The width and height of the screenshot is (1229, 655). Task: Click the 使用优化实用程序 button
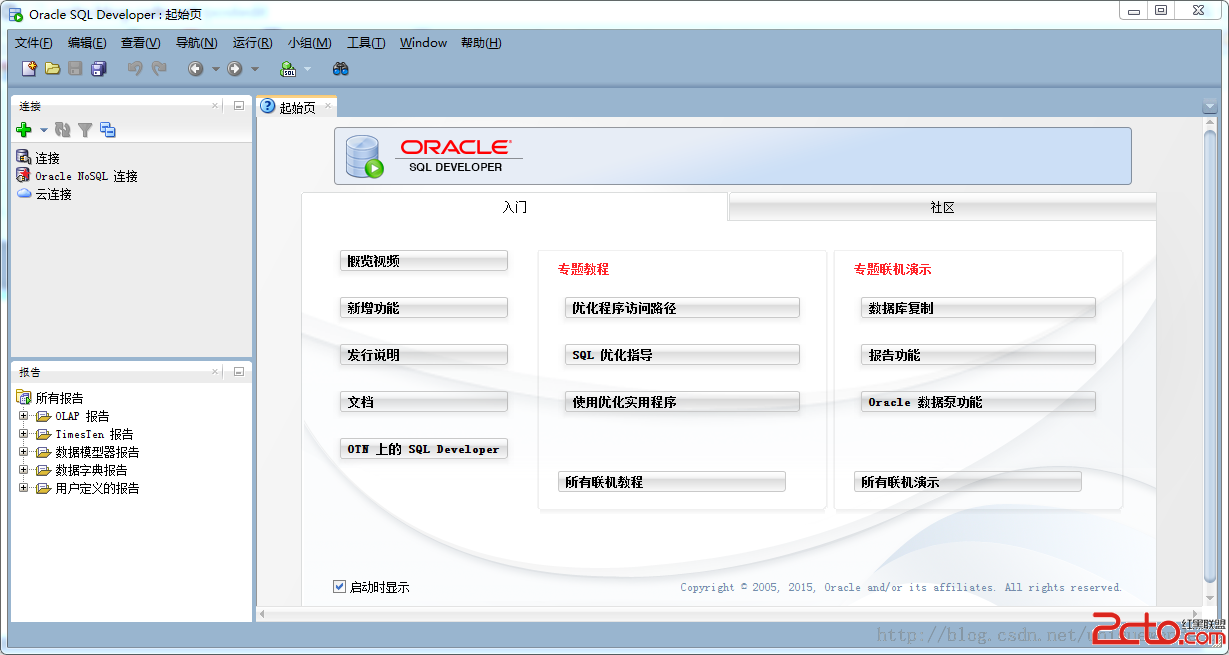(682, 402)
